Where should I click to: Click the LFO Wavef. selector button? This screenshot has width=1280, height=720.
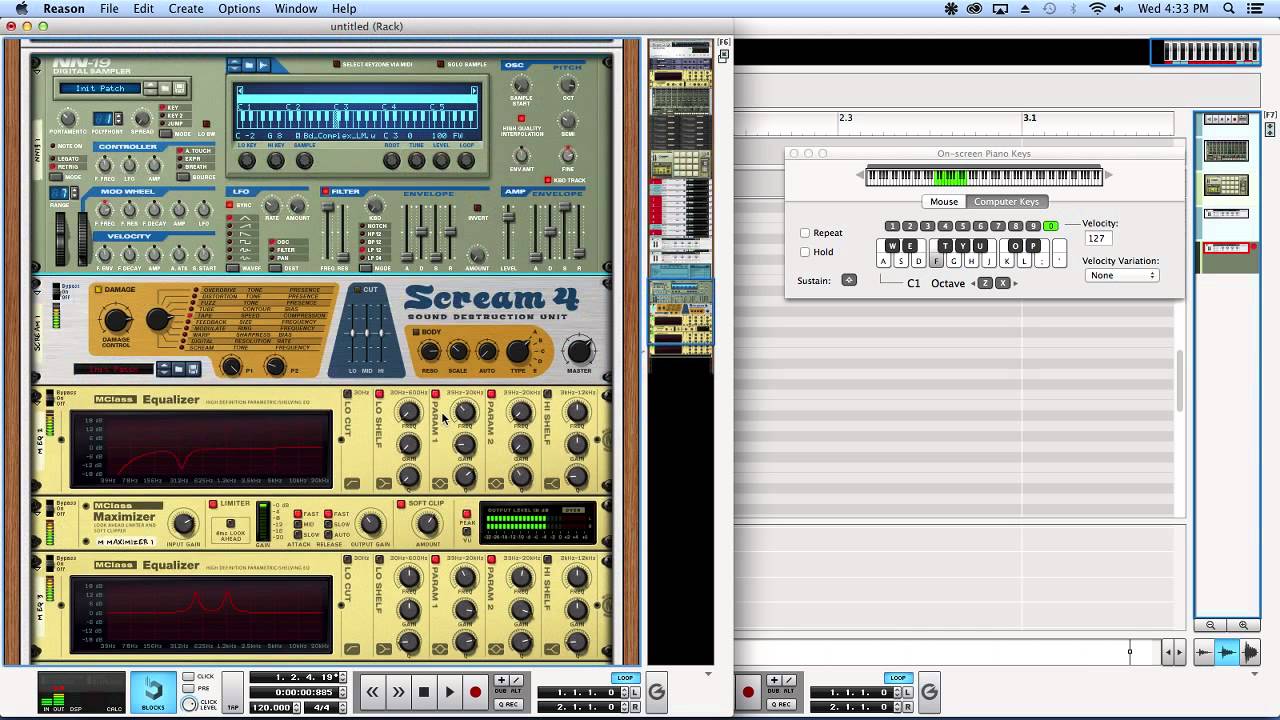point(232,267)
